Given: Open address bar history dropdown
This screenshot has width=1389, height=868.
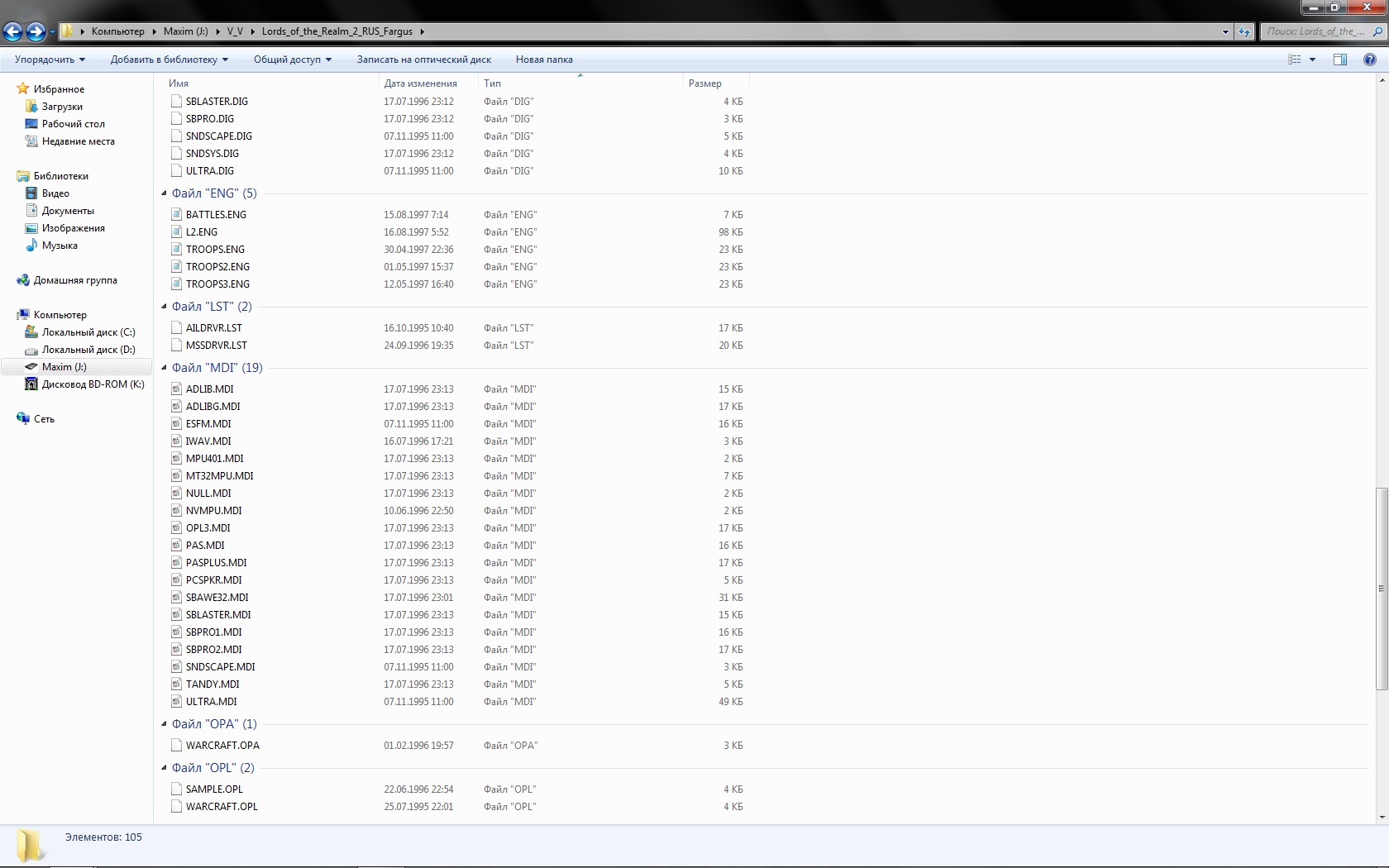Looking at the screenshot, I should (x=1225, y=31).
